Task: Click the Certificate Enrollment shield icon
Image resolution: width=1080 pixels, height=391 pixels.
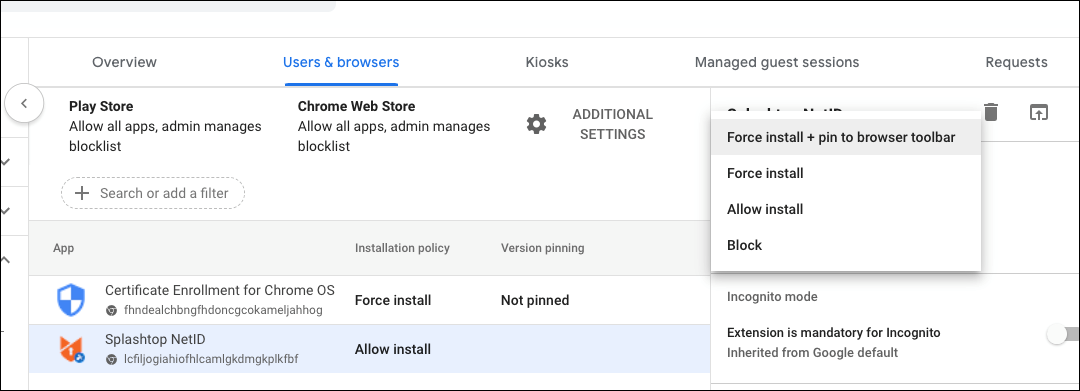Action: (70, 300)
